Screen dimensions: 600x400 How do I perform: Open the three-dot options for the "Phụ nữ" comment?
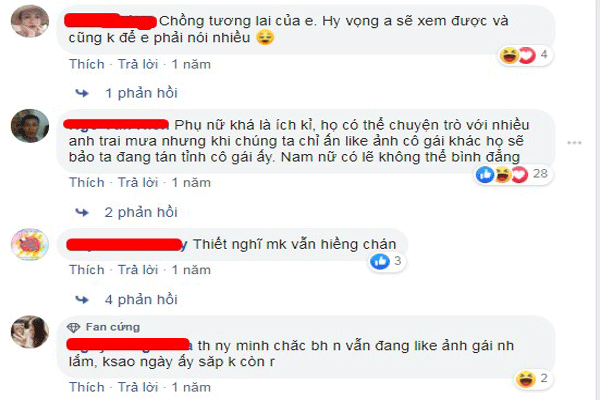(574, 143)
